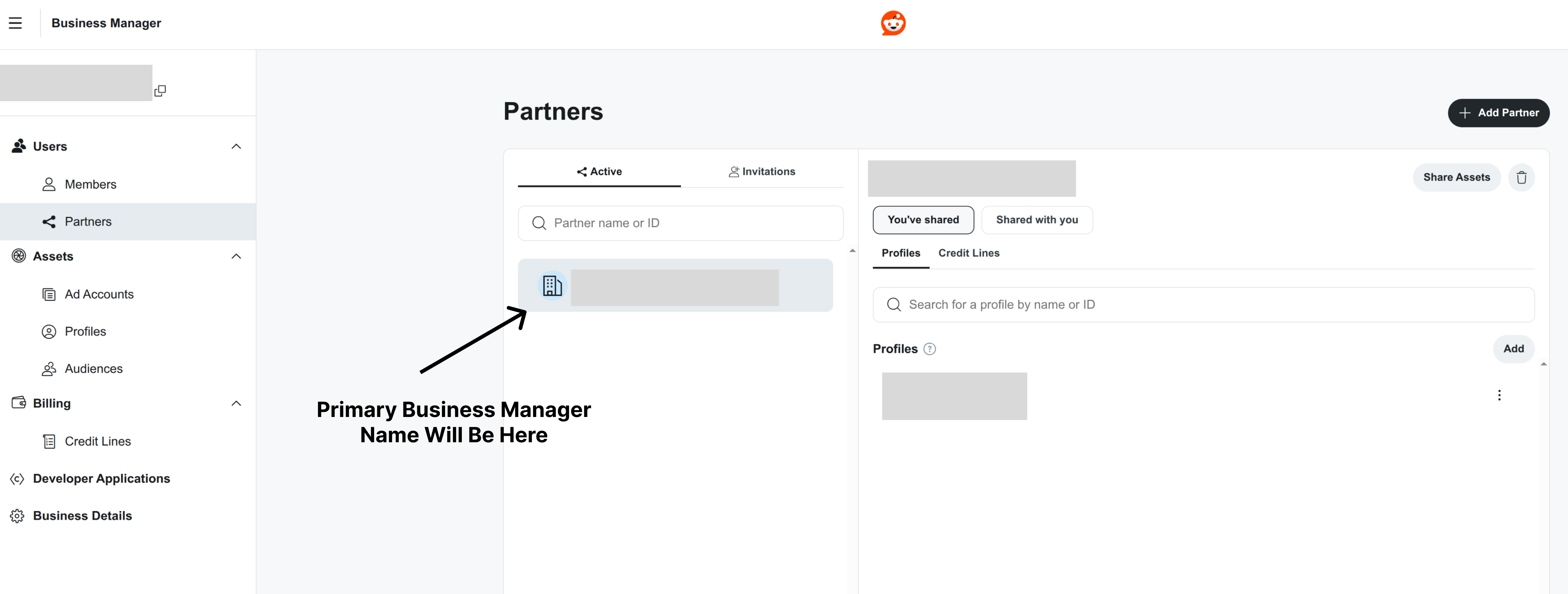Open the Credit Lines tab in detail panel
The height and width of the screenshot is (594, 1568).
click(x=969, y=253)
